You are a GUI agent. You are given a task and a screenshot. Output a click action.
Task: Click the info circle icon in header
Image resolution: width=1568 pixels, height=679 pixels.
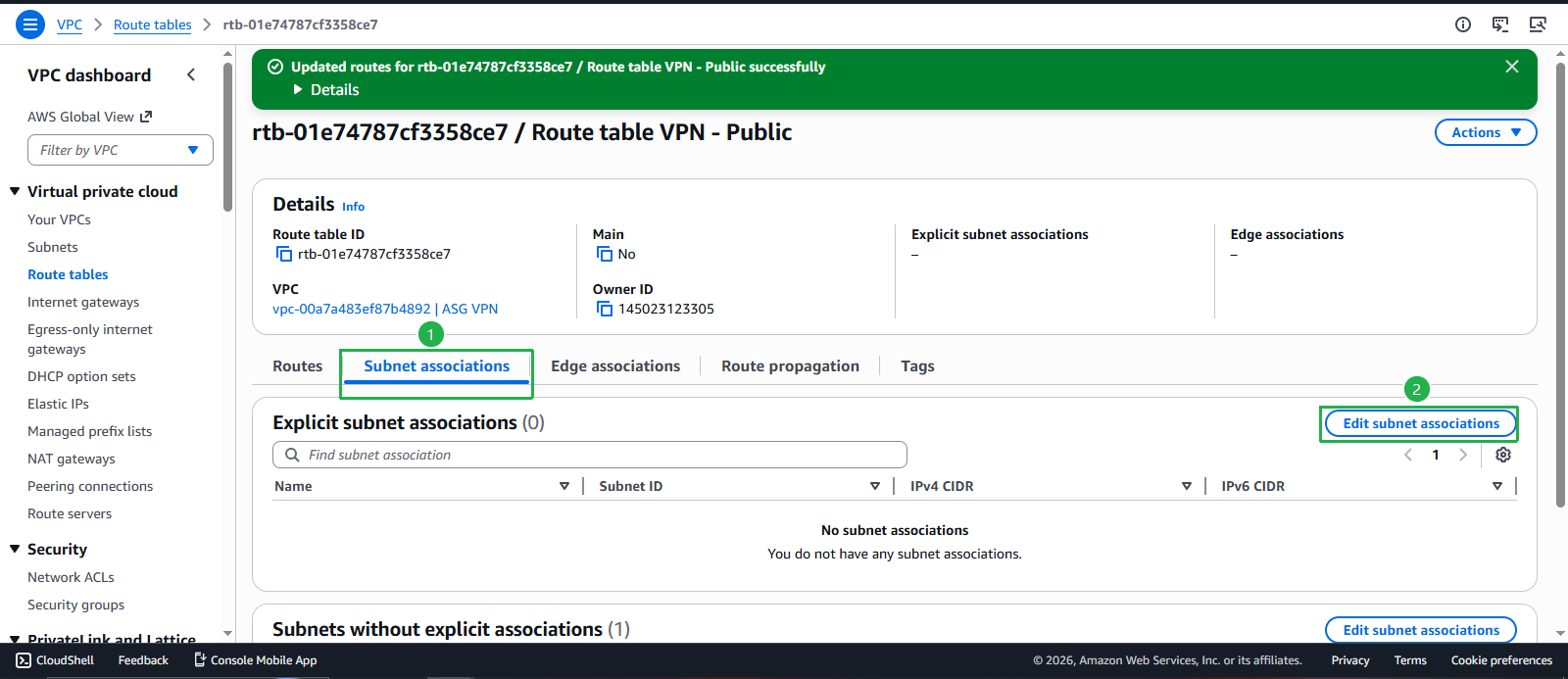coord(1463,24)
